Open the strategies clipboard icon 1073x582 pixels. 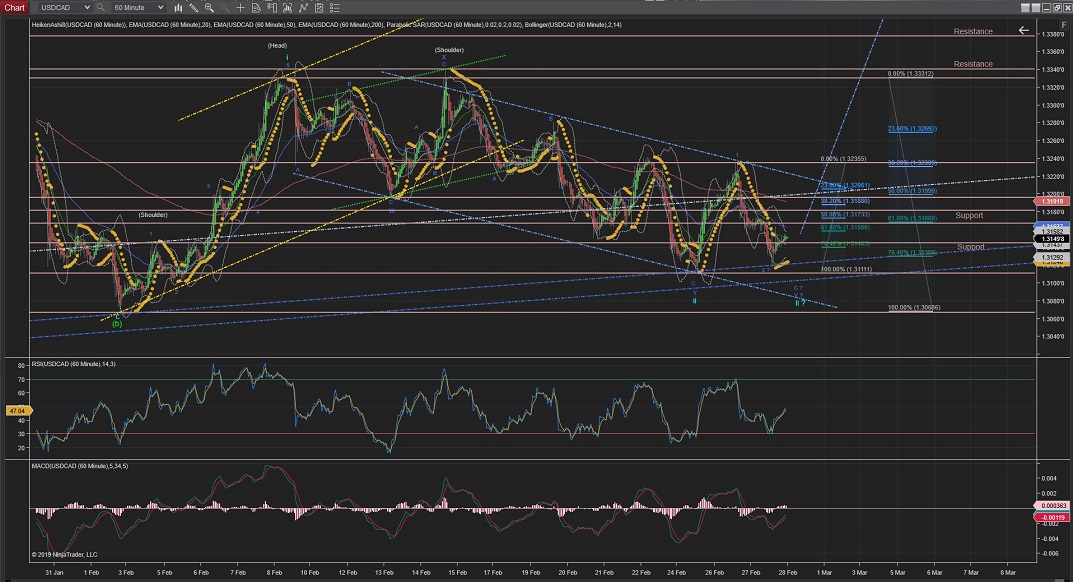319,7
